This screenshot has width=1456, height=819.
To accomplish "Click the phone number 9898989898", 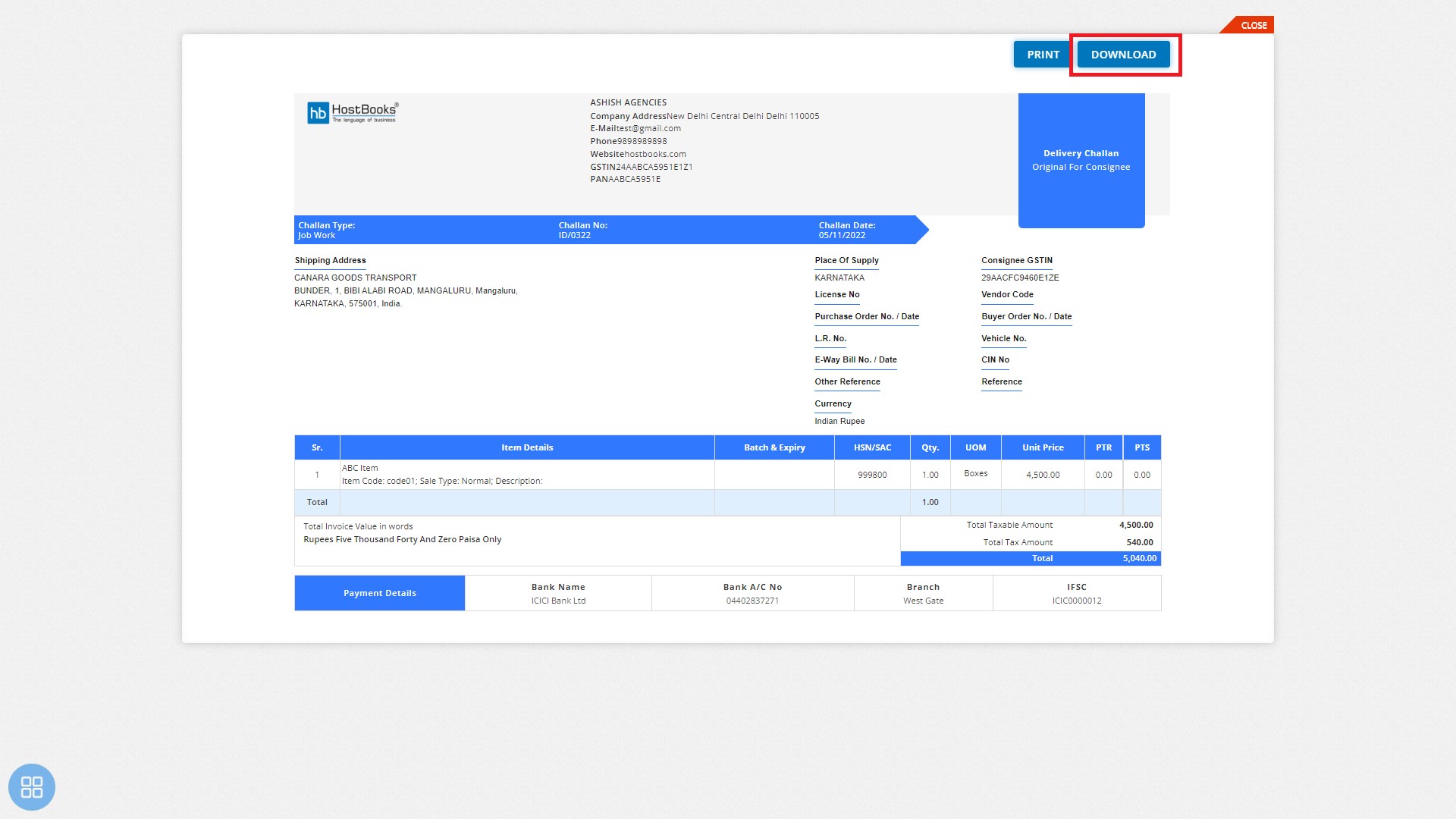I will (642, 141).
